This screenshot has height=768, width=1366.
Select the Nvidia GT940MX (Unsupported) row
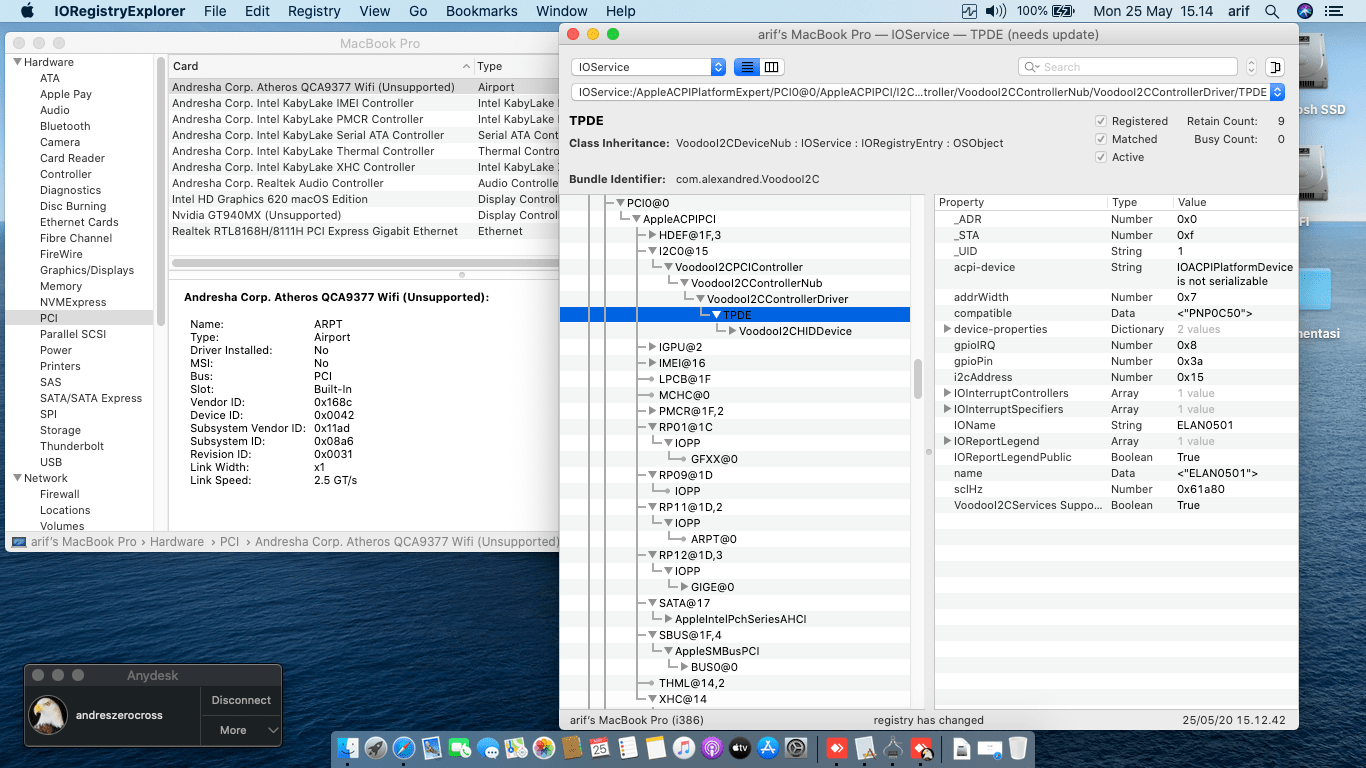pyautogui.click(x=362, y=215)
